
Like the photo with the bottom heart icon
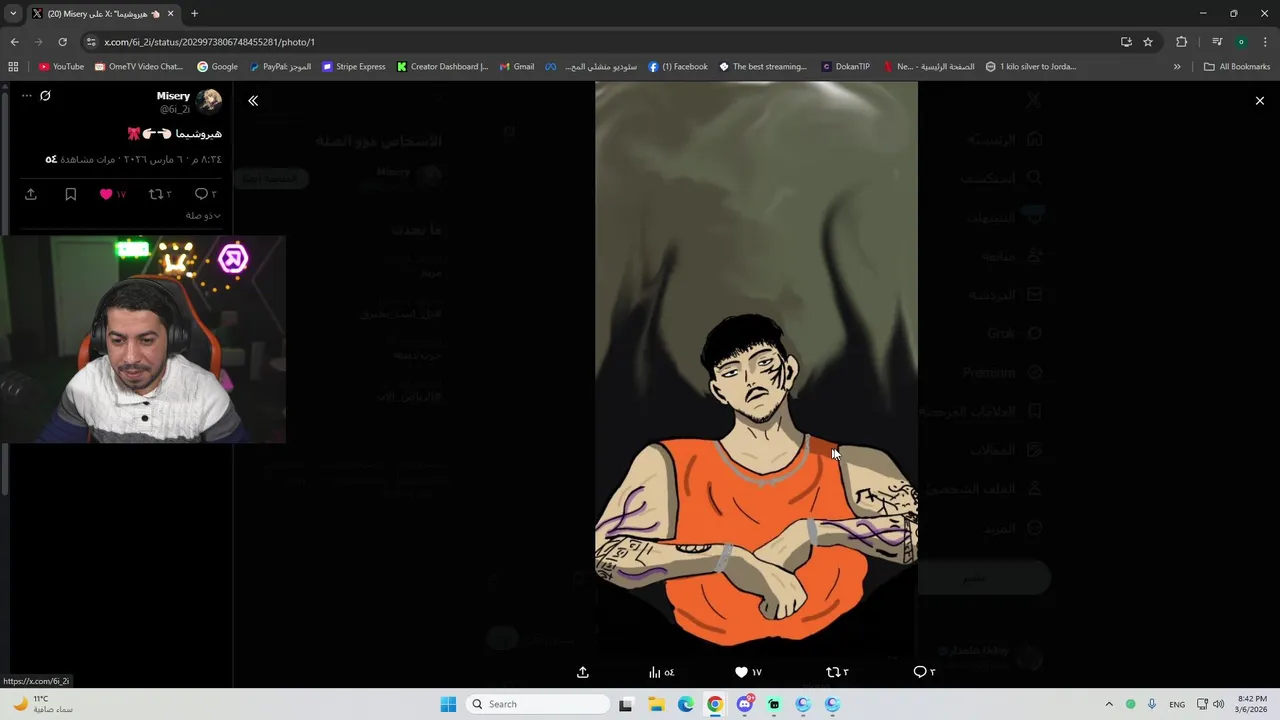pos(748,672)
